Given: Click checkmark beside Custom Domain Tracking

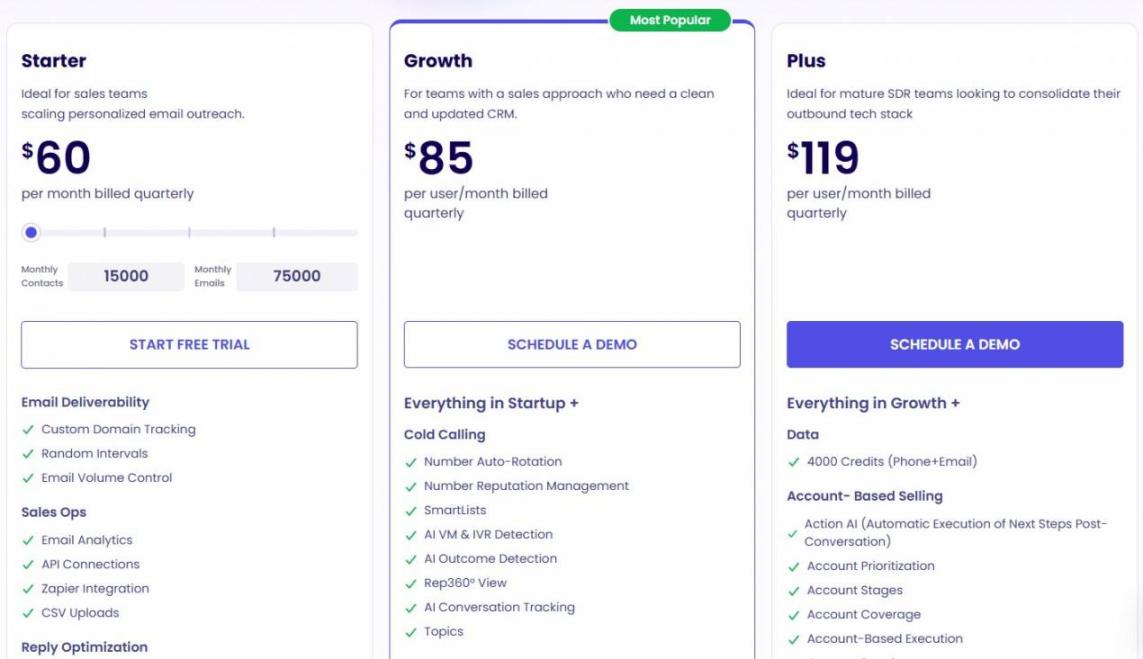Looking at the screenshot, I should pyautogui.click(x=28, y=430).
